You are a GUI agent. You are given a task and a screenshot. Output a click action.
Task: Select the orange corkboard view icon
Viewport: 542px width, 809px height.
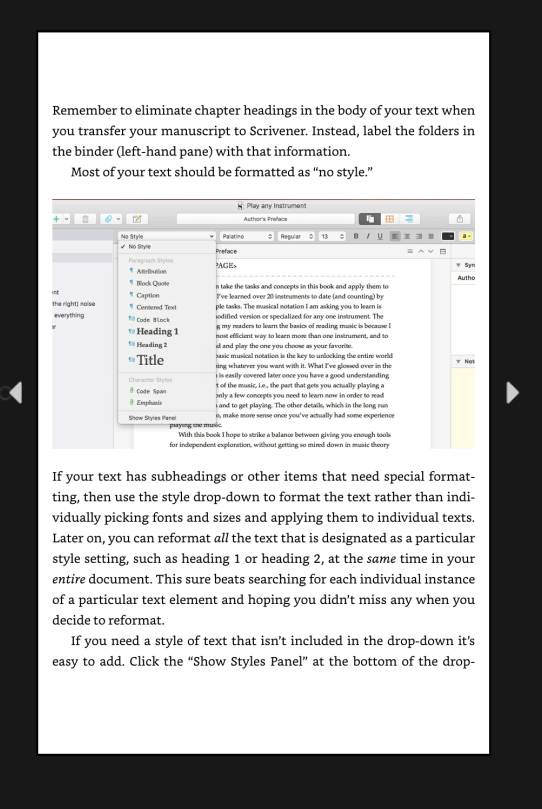390,219
